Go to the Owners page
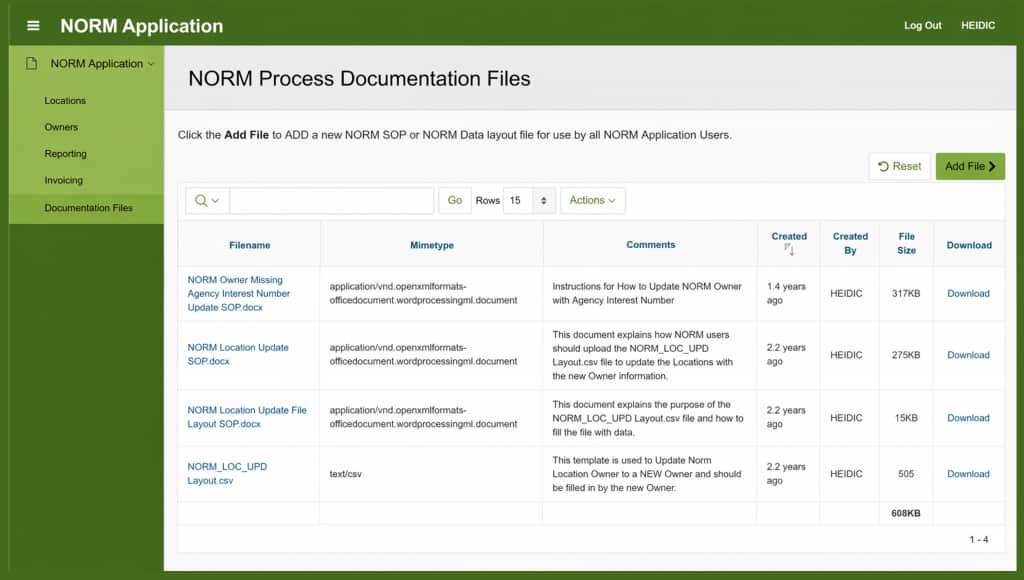The width and height of the screenshot is (1024, 580). coord(61,128)
